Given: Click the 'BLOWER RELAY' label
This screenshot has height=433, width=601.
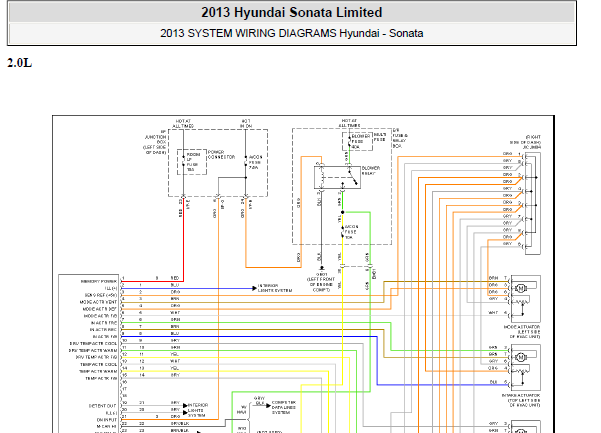Looking at the screenshot, I should (371, 171).
